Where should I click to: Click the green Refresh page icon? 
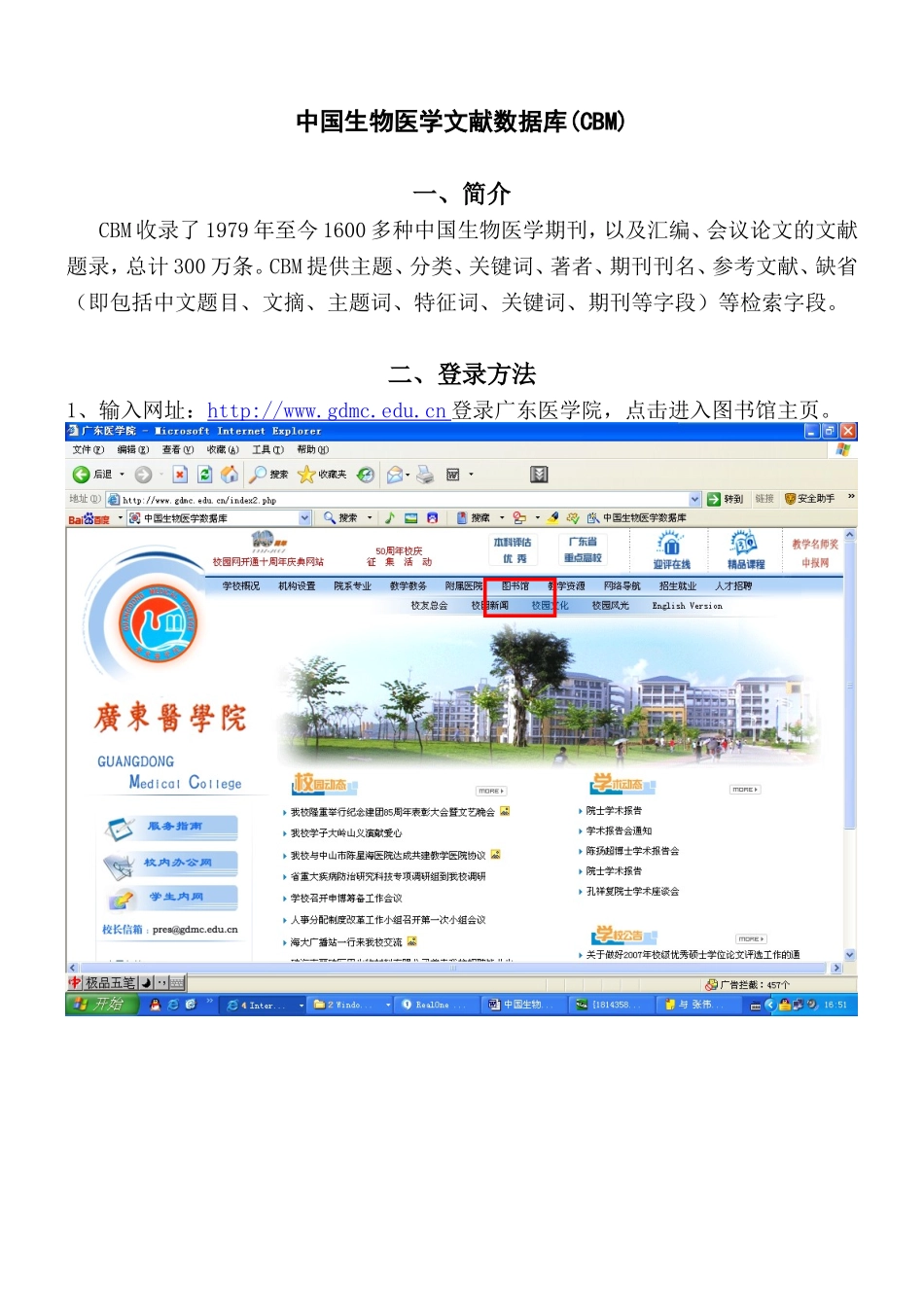click(x=204, y=475)
